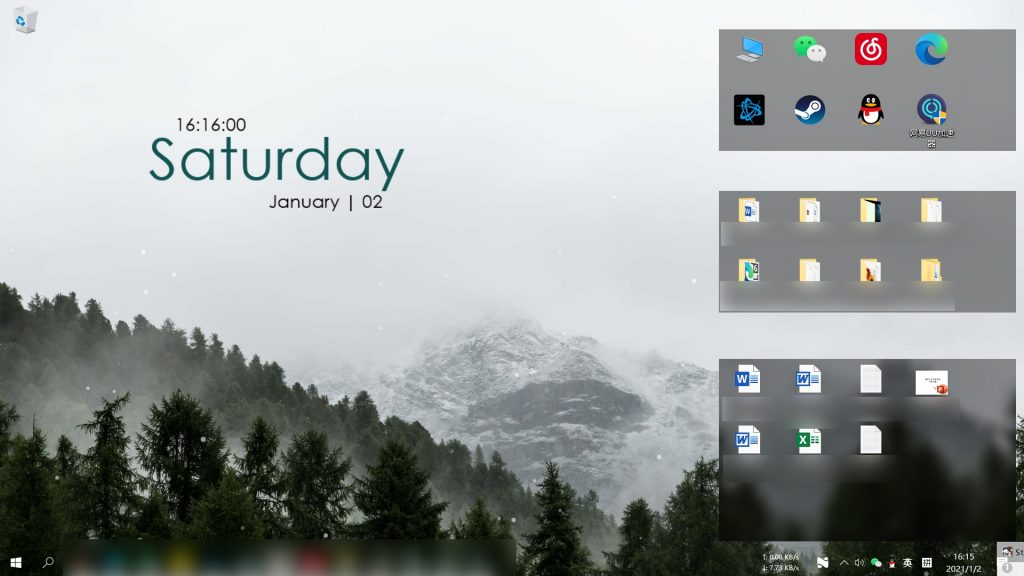The image size is (1024, 576).
Task: Open This PC desktop shortcut
Action: tap(749, 49)
